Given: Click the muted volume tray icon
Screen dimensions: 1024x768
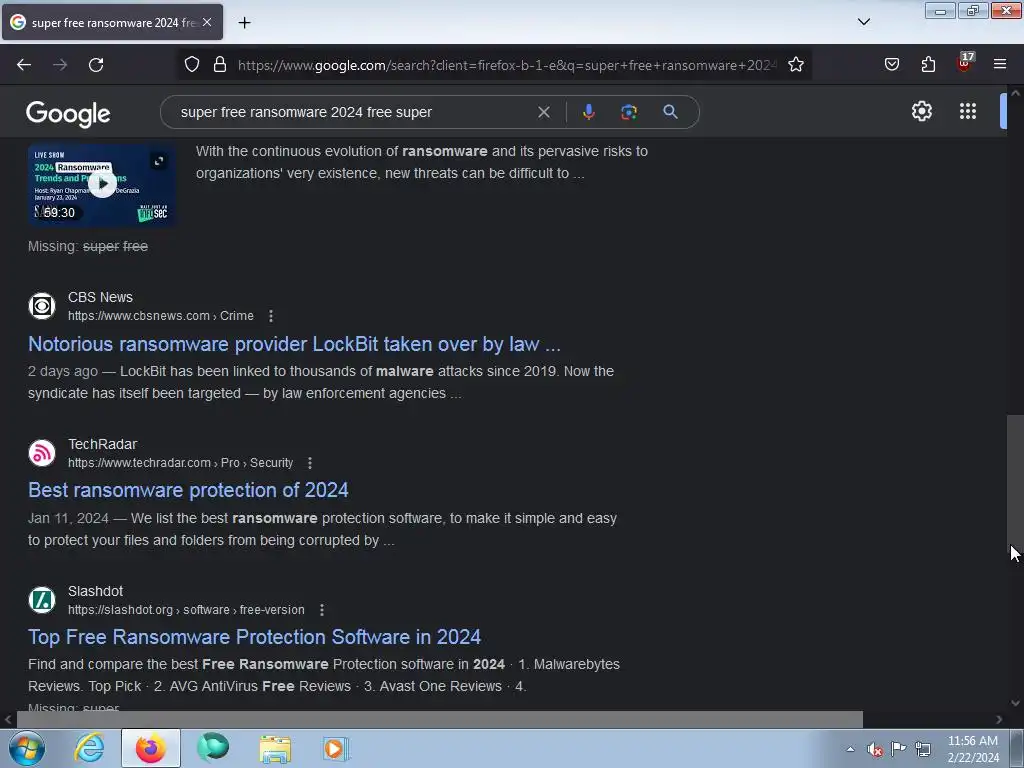Looking at the screenshot, I should pos(875,749).
